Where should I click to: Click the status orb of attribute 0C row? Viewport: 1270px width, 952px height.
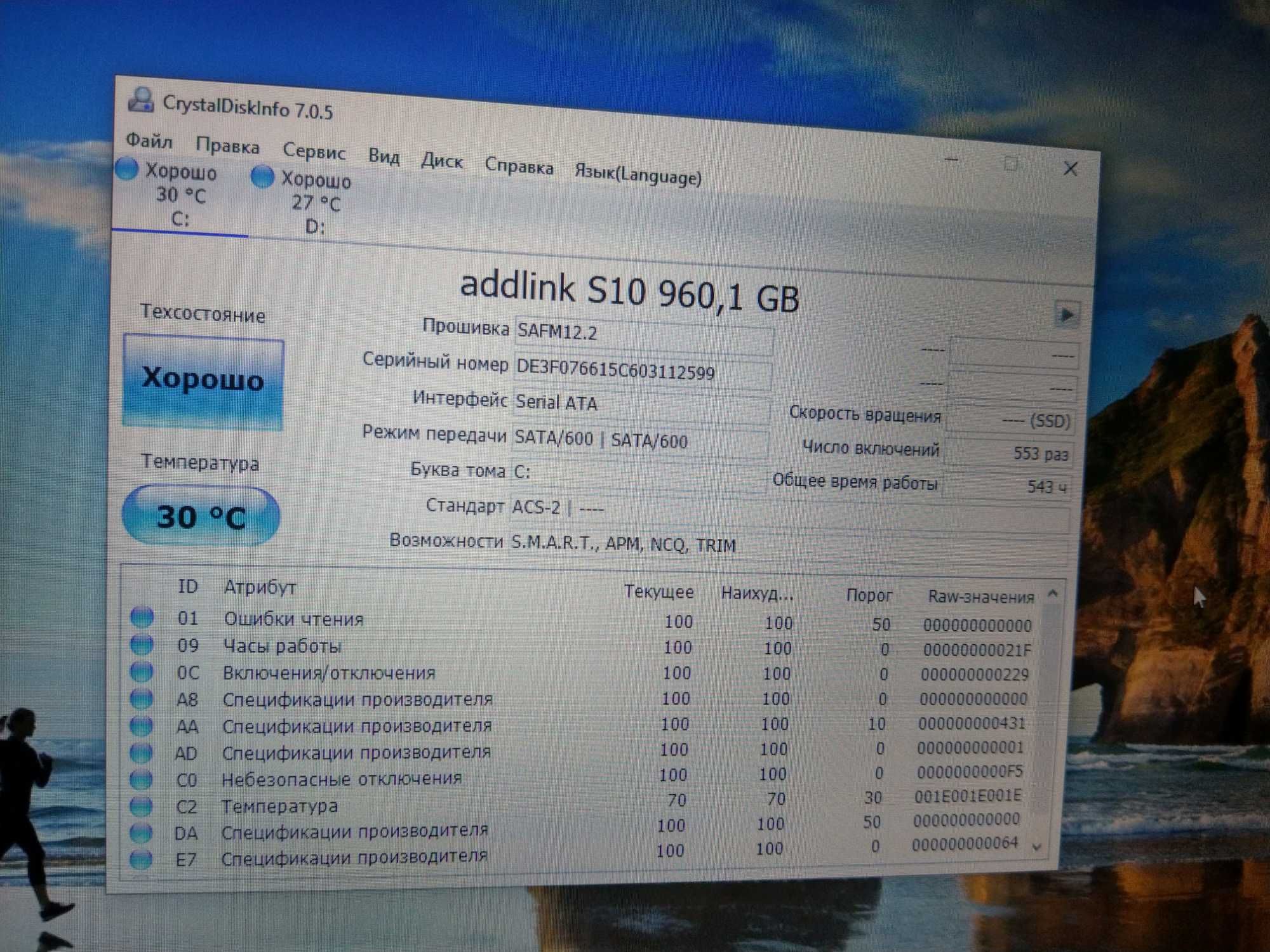[142, 671]
